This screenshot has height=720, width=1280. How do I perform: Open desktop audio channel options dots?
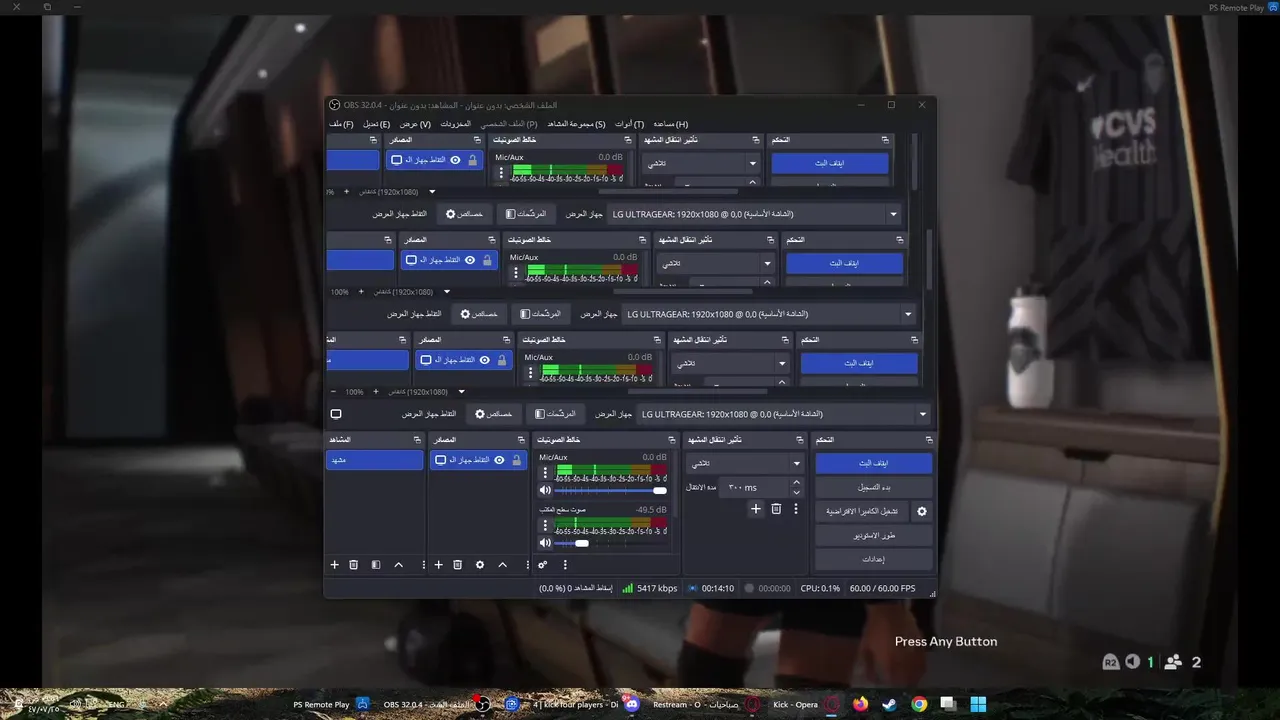[x=545, y=524]
